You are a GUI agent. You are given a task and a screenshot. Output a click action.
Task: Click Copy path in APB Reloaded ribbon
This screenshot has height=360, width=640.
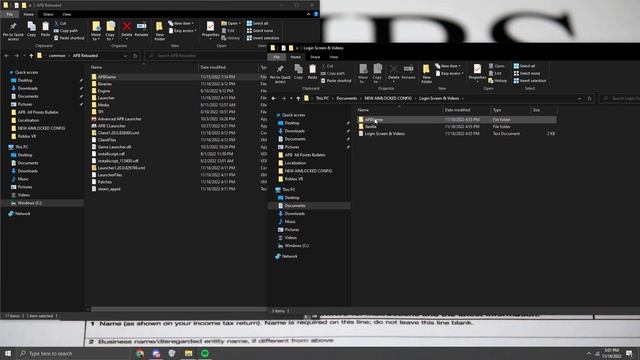[66, 31]
